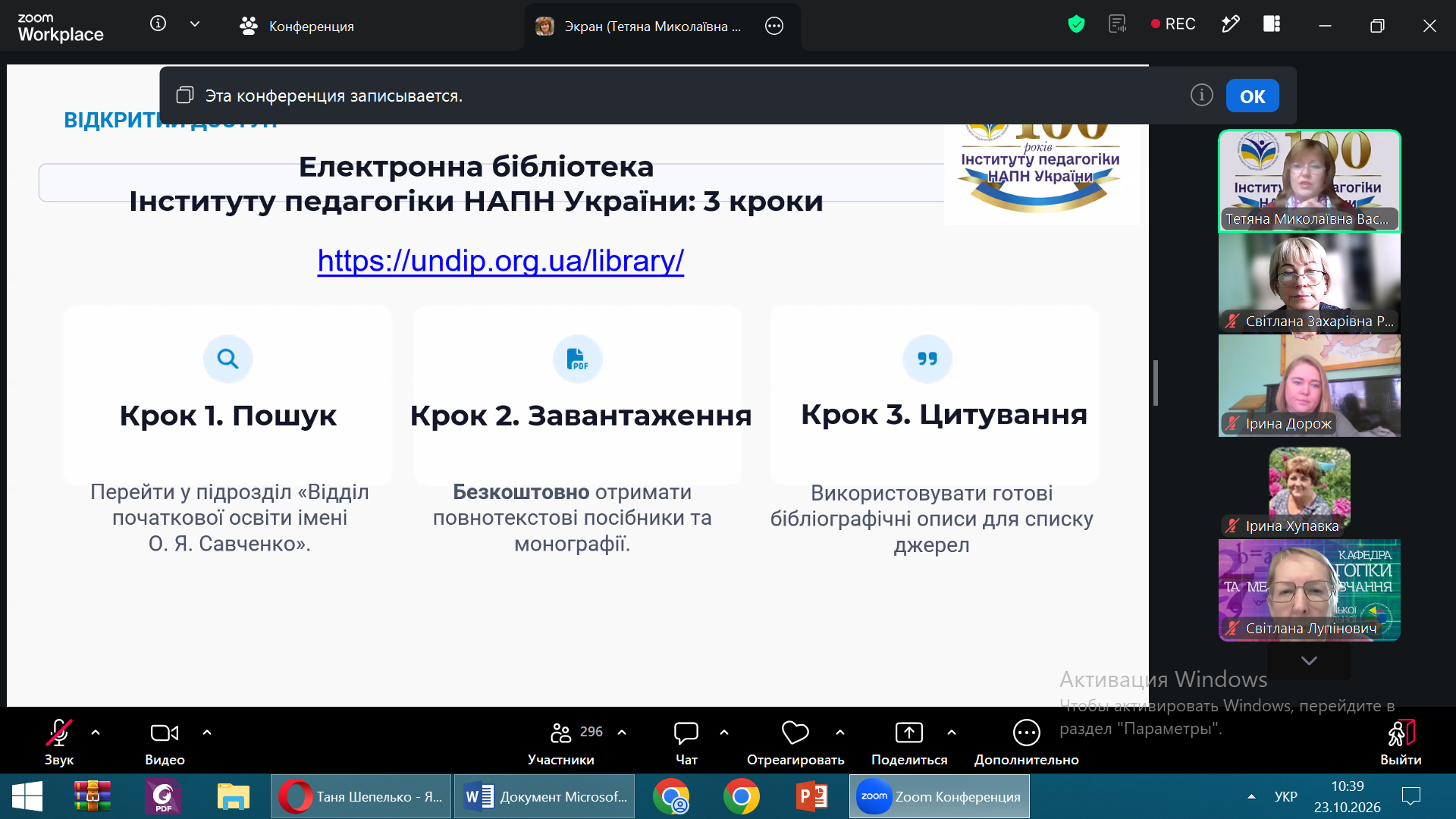Click the УКР language indicator

tap(1285, 796)
